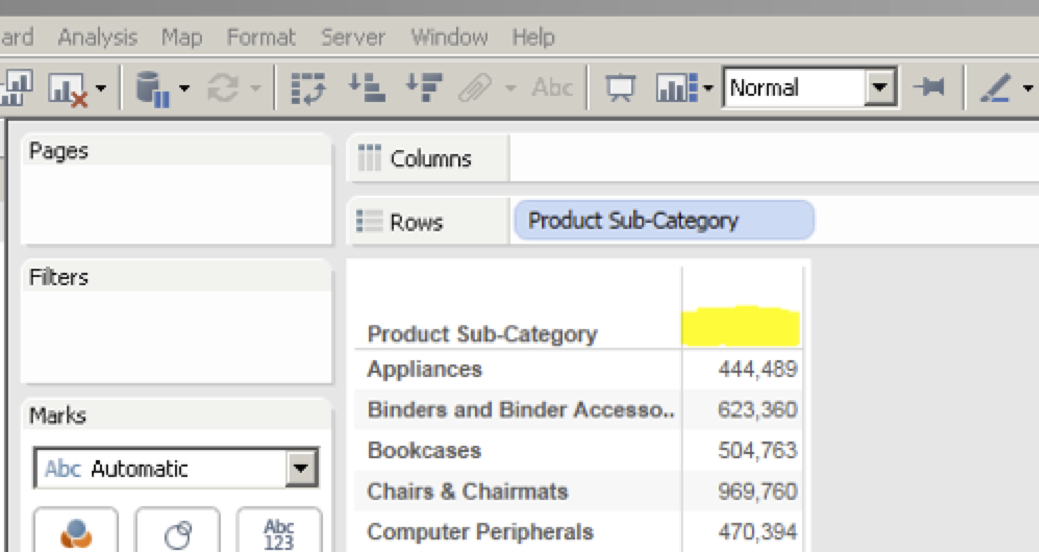Click the highlight pen icon

pos(996,87)
